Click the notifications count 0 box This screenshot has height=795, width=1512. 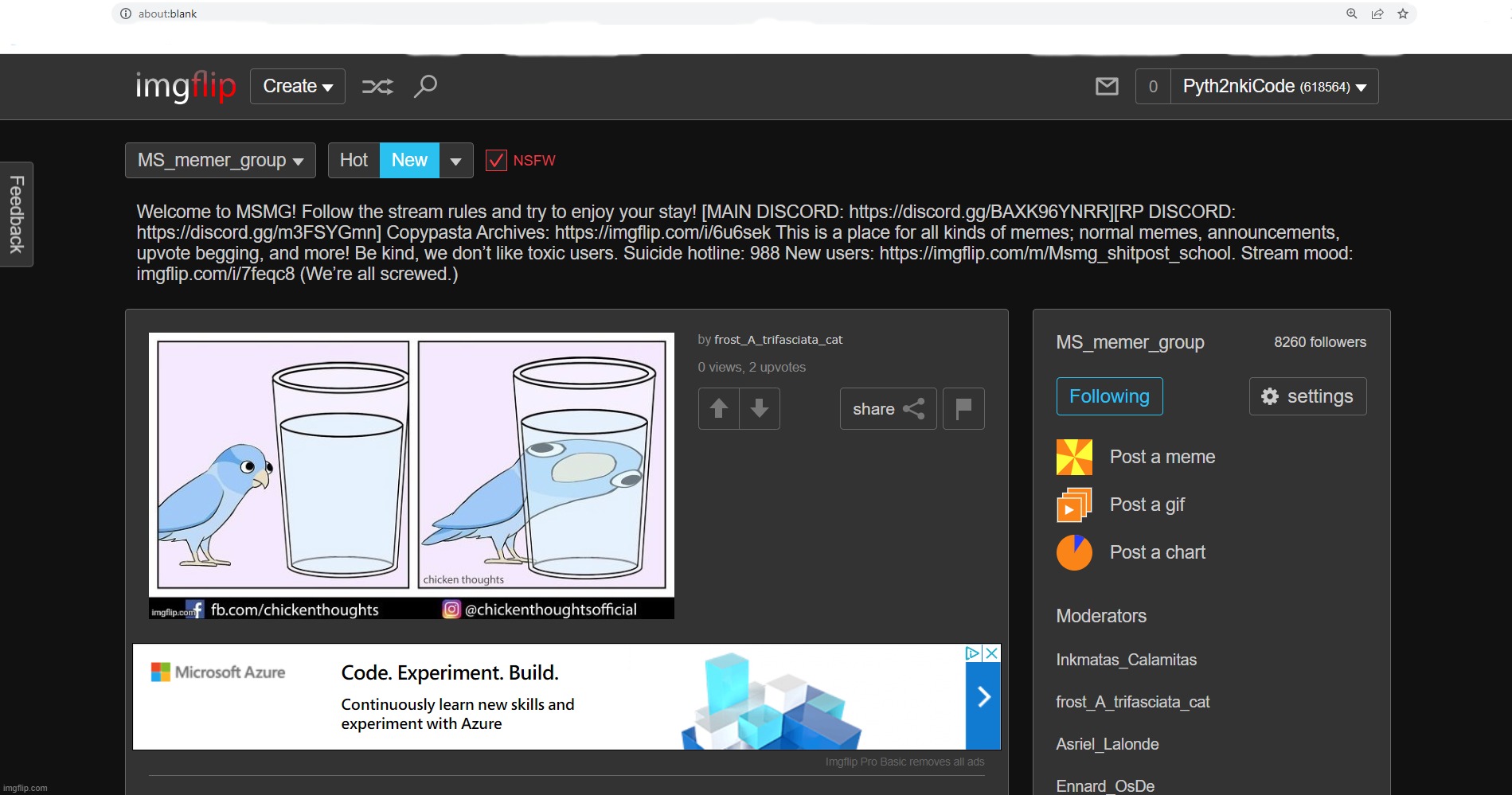[x=1153, y=86]
